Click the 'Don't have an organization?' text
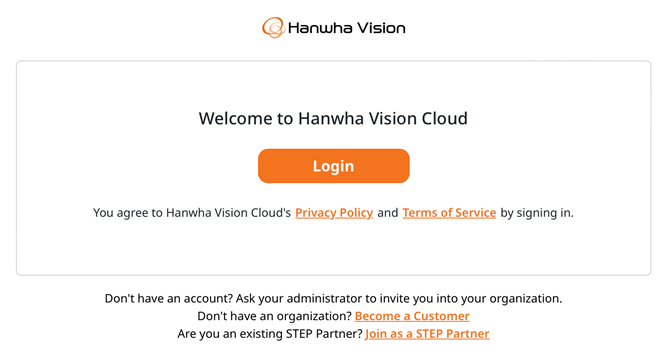669x363 pixels. (274, 316)
